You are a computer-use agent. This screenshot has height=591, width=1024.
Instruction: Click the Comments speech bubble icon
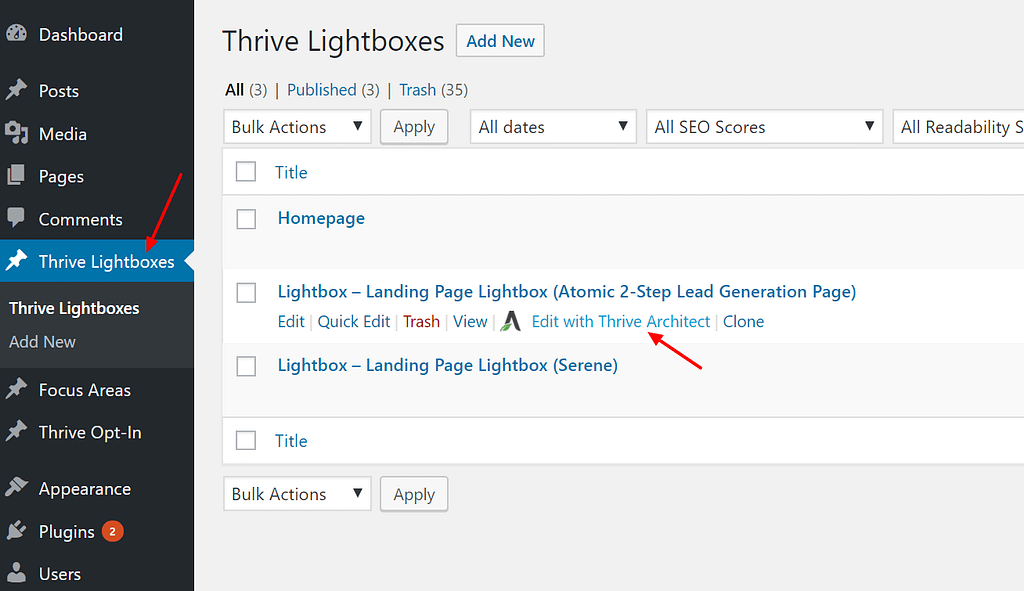point(16,219)
